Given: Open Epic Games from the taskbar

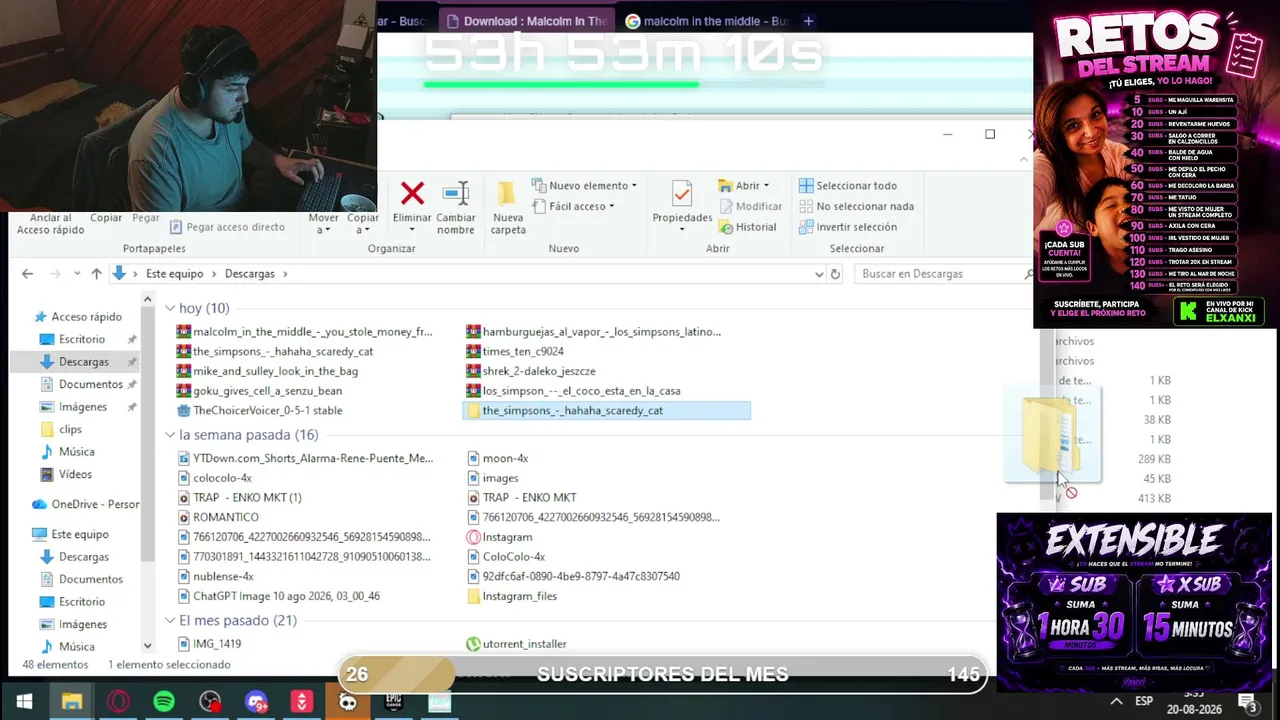Looking at the screenshot, I should [394, 702].
